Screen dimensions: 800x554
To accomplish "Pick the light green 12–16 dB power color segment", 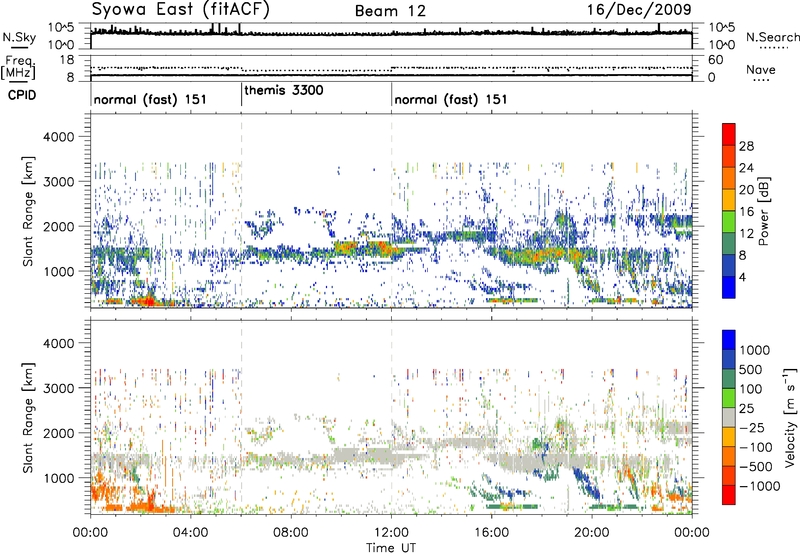I will point(729,222).
